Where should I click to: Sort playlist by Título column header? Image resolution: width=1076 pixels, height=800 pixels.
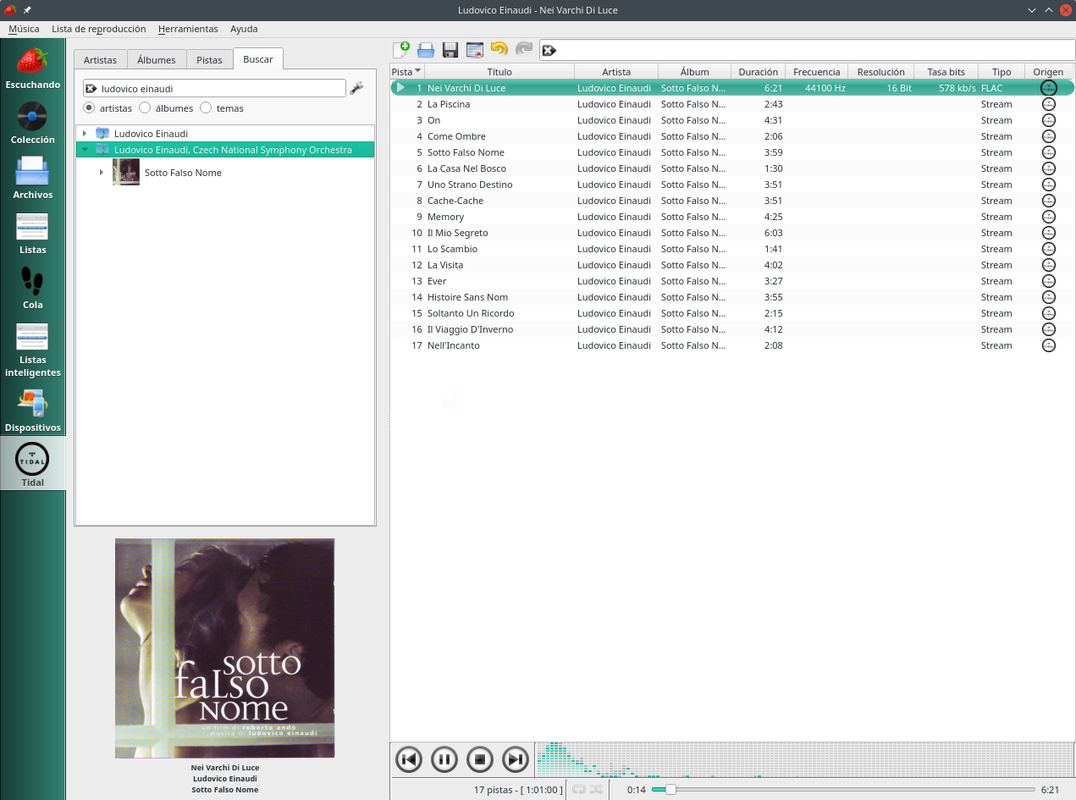point(500,71)
